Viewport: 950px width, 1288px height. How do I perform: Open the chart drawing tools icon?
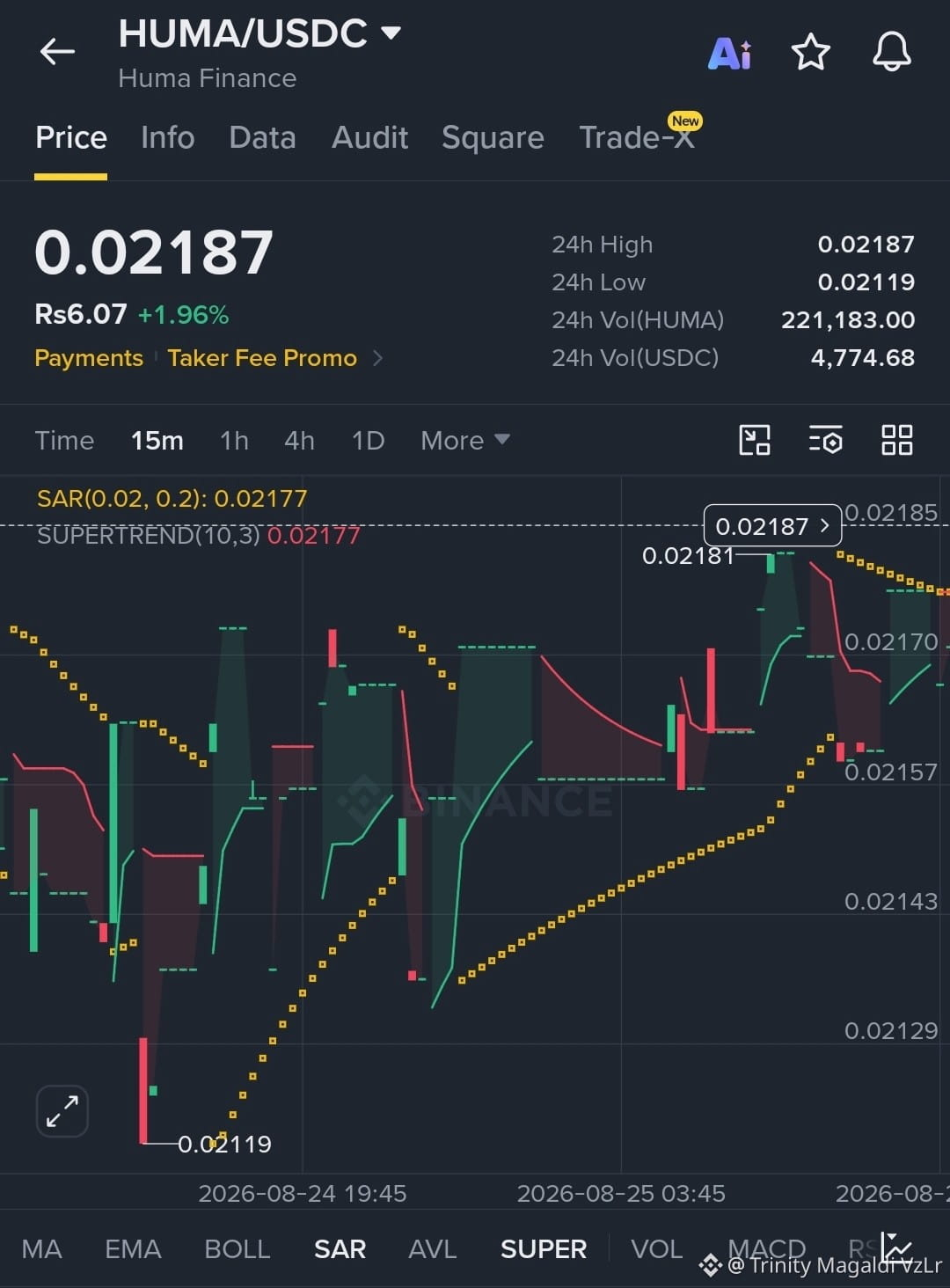755,440
